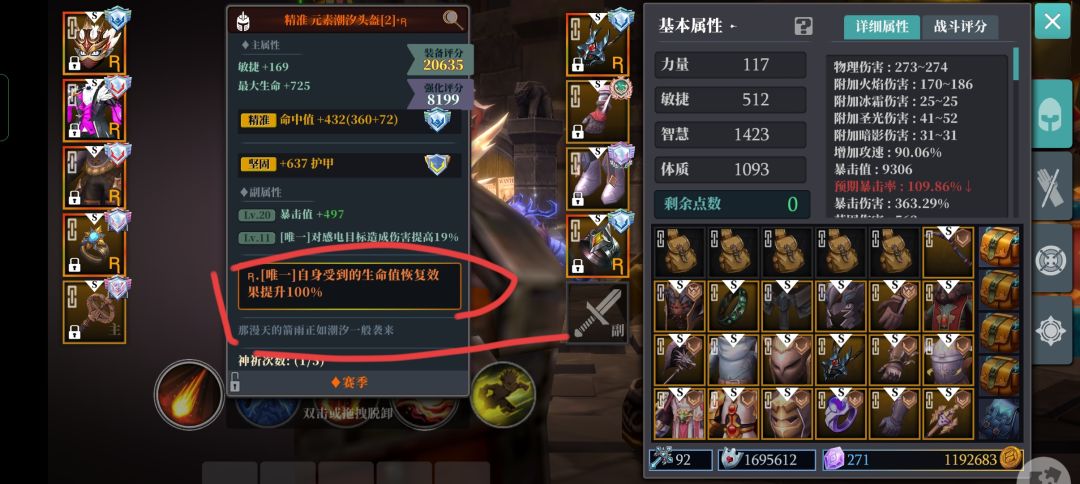The image size is (1080, 484).
Task: Click the 剩余点数 points field
Action: coord(732,204)
